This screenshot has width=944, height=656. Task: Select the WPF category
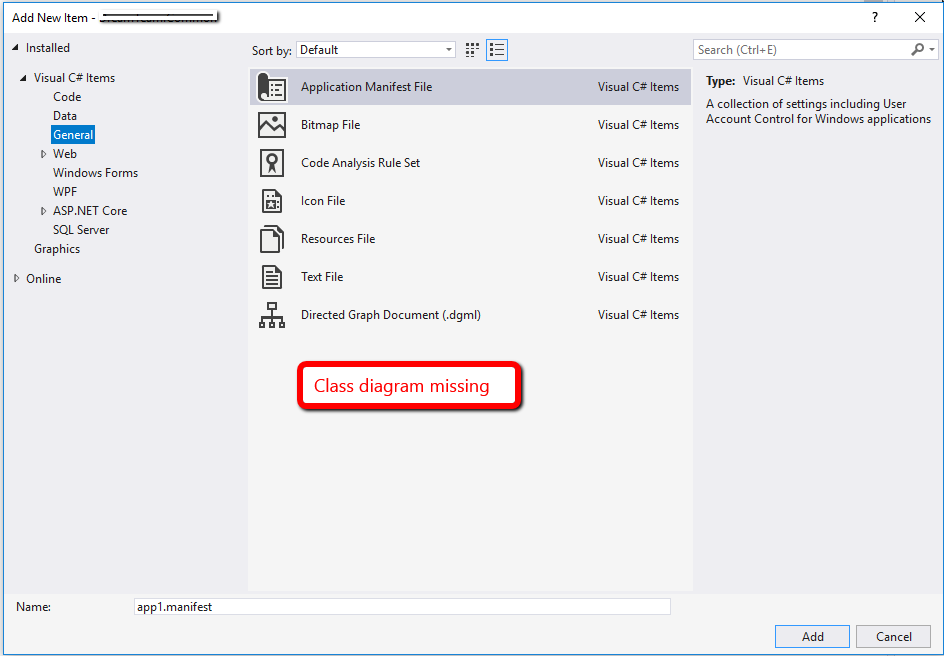click(x=65, y=191)
